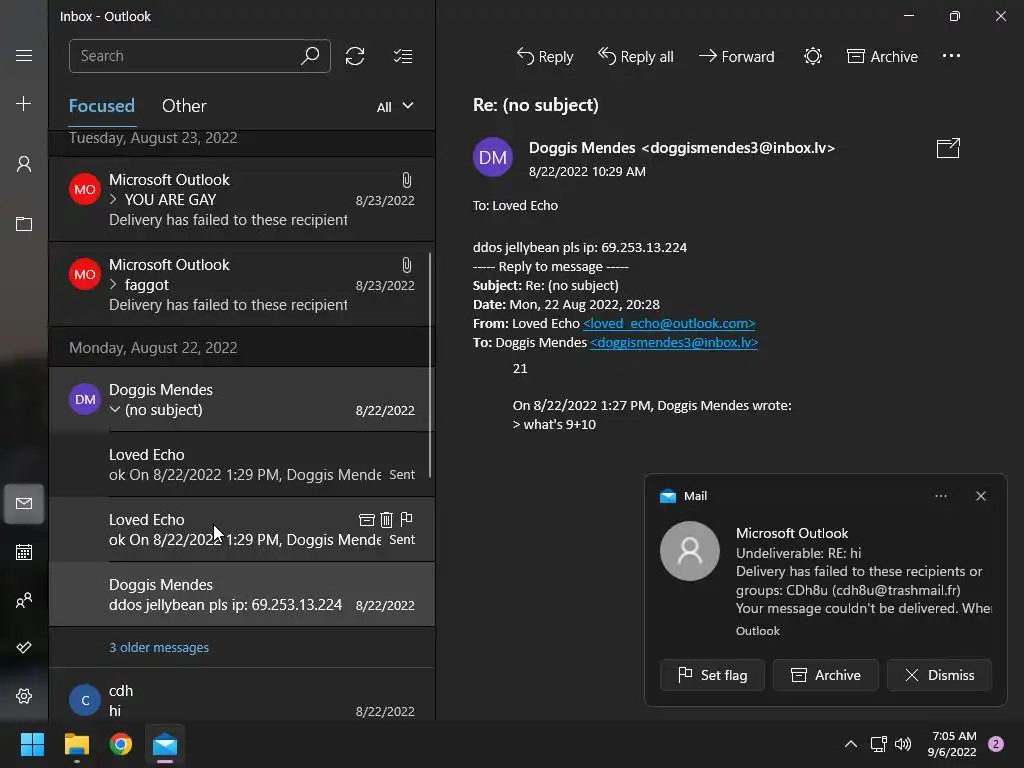
Task: Click Reply in the toolbar
Action: (545, 57)
